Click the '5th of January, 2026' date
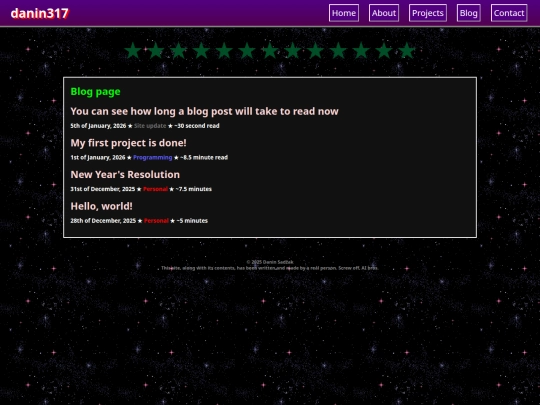The height and width of the screenshot is (405, 540). click(x=98, y=126)
